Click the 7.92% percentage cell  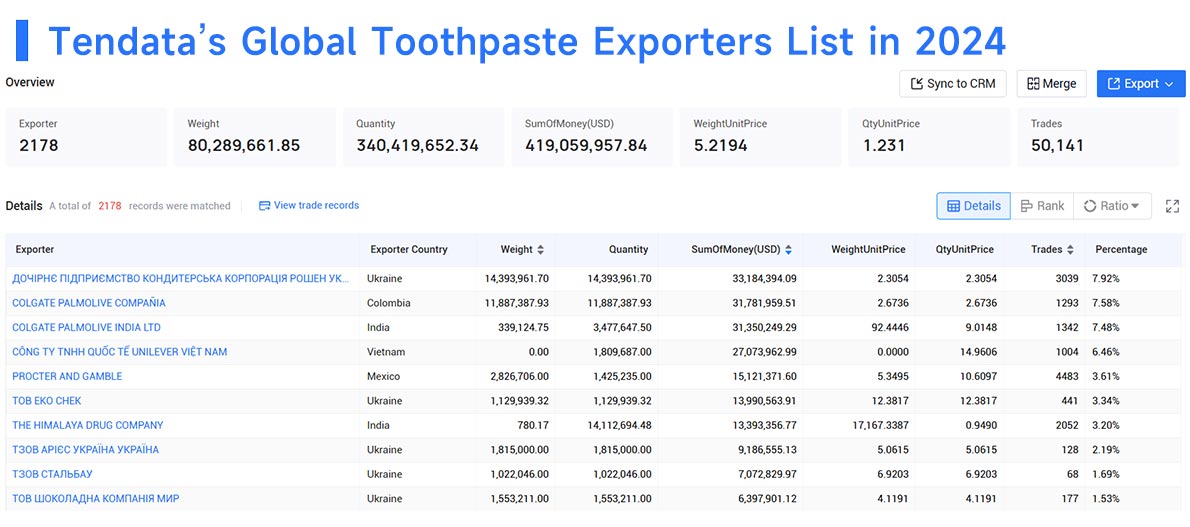click(1107, 279)
